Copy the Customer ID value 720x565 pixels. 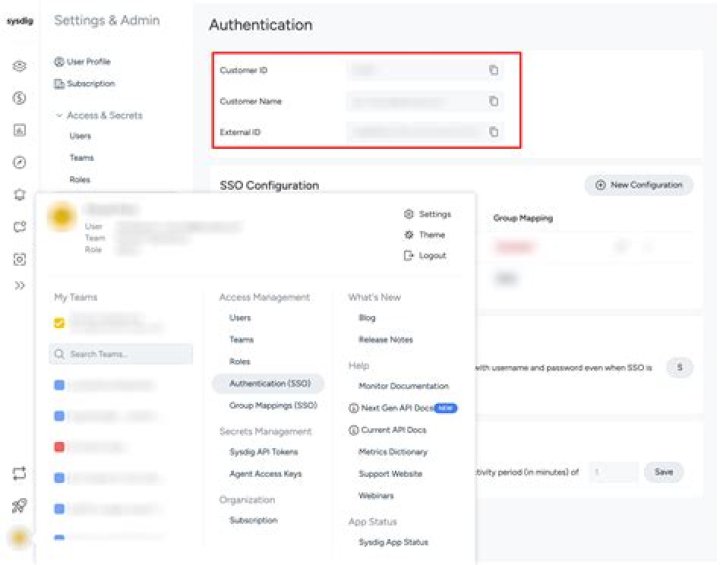pyautogui.click(x=494, y=70)
